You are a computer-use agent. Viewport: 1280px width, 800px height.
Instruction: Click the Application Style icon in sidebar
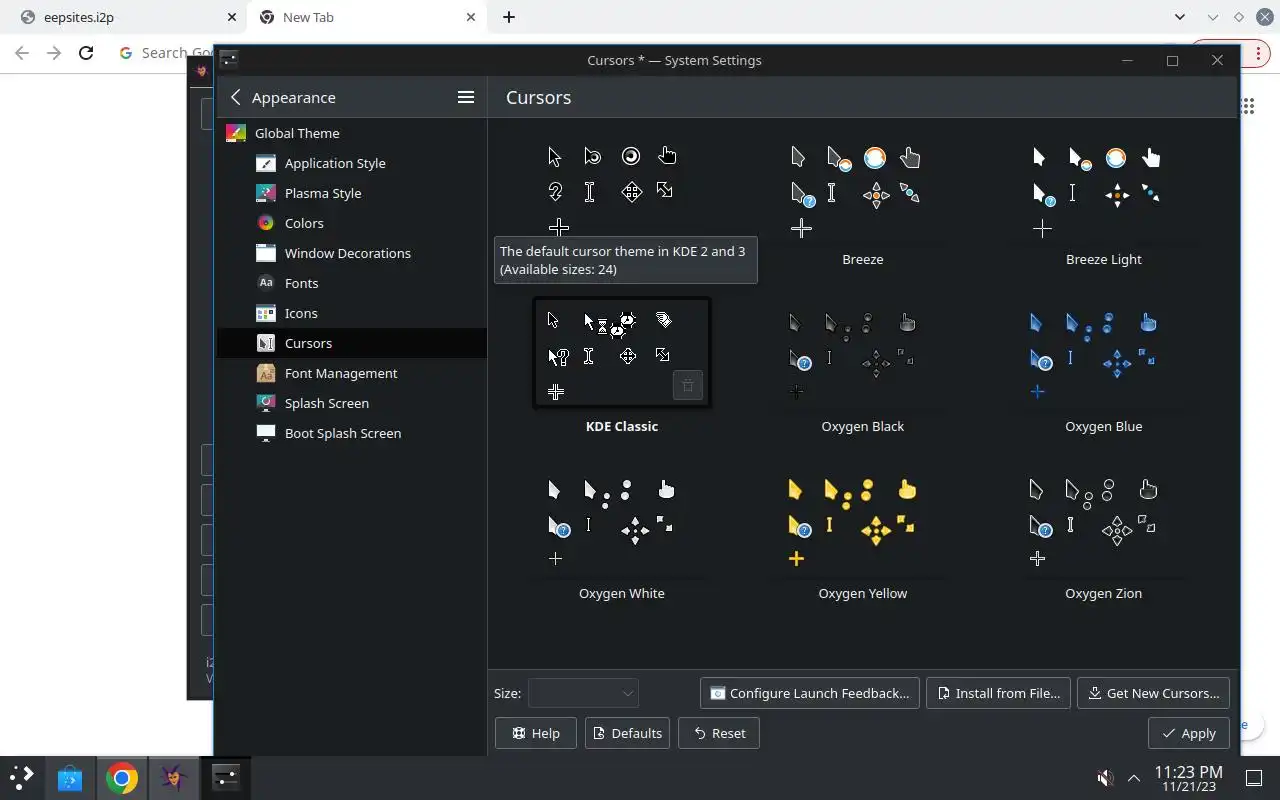(265, 163)
